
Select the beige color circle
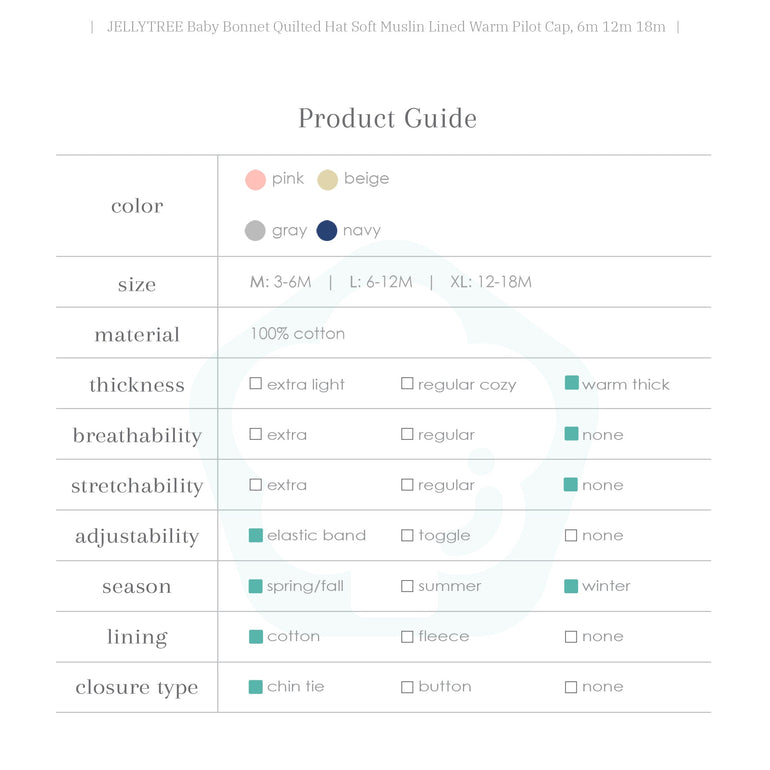tap(327, 180)
